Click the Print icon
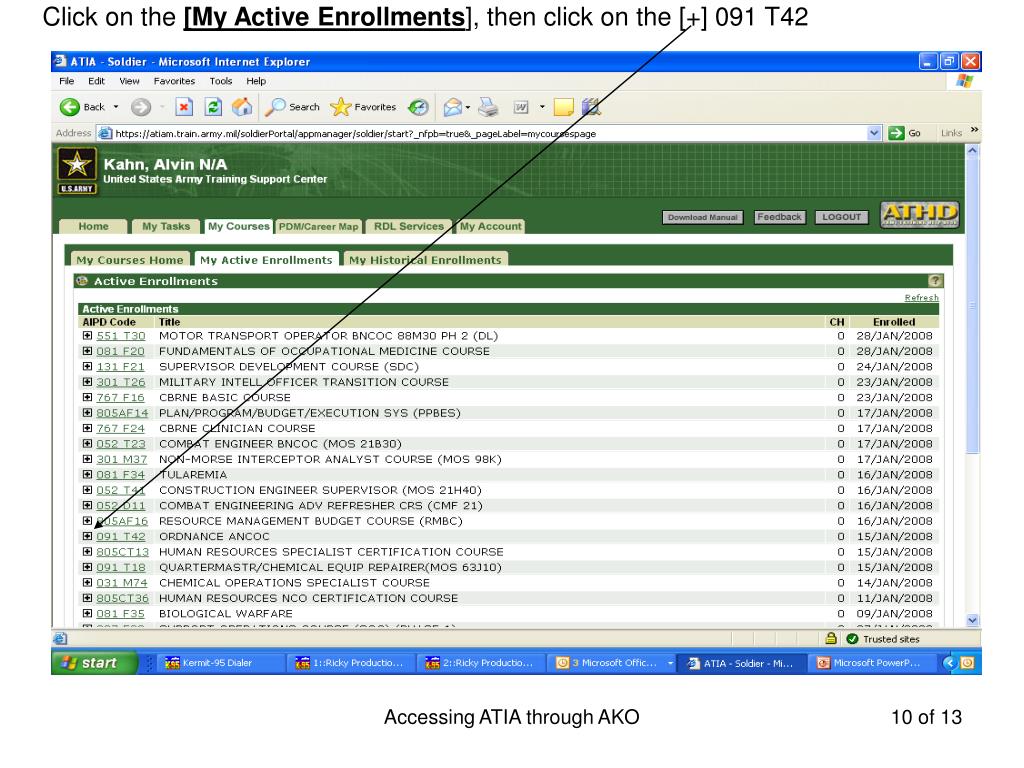Screen dimensions: 1024x768 tap(488, 106)
